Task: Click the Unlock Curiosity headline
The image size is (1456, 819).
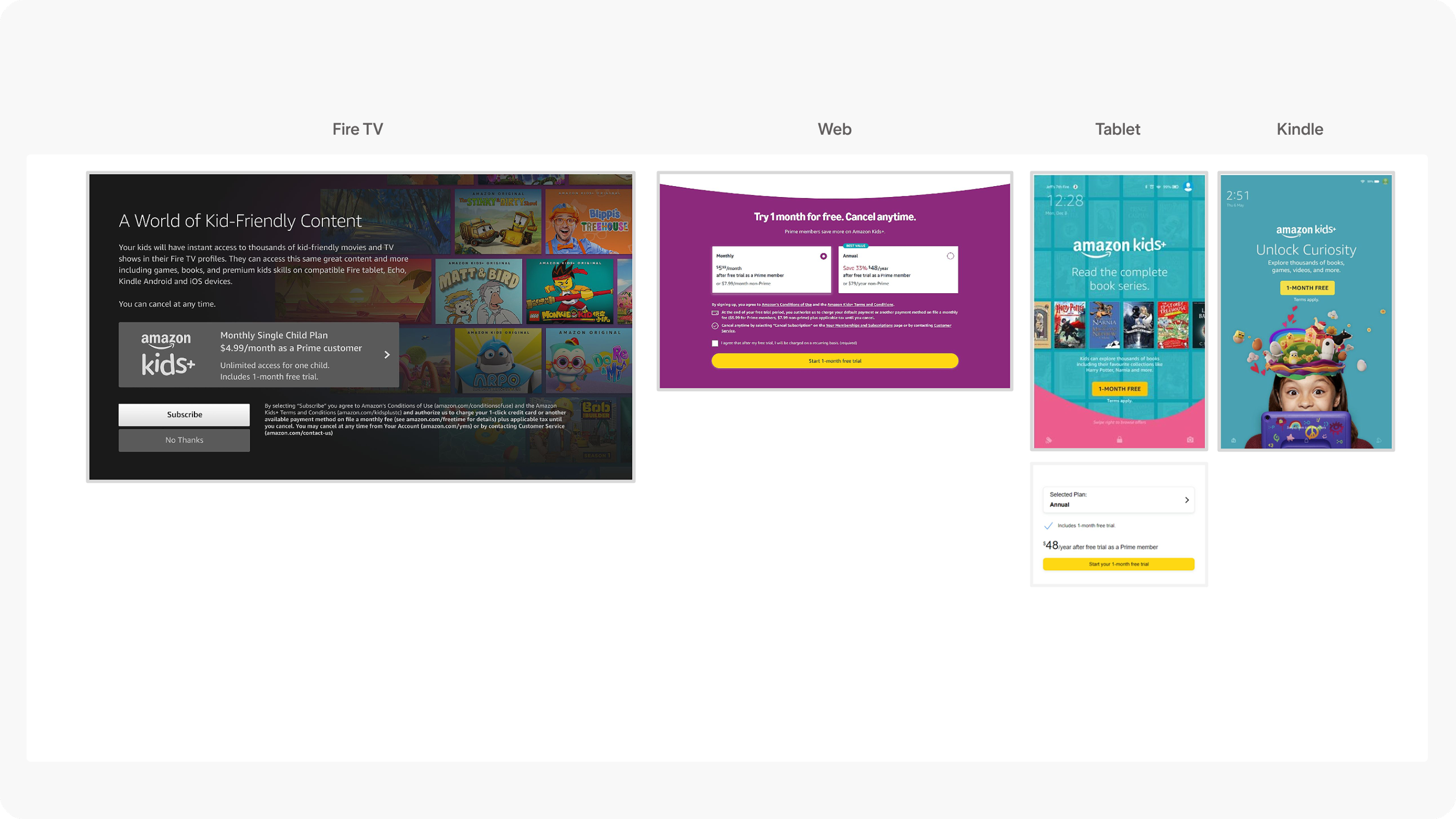Action: (1306, 250)
